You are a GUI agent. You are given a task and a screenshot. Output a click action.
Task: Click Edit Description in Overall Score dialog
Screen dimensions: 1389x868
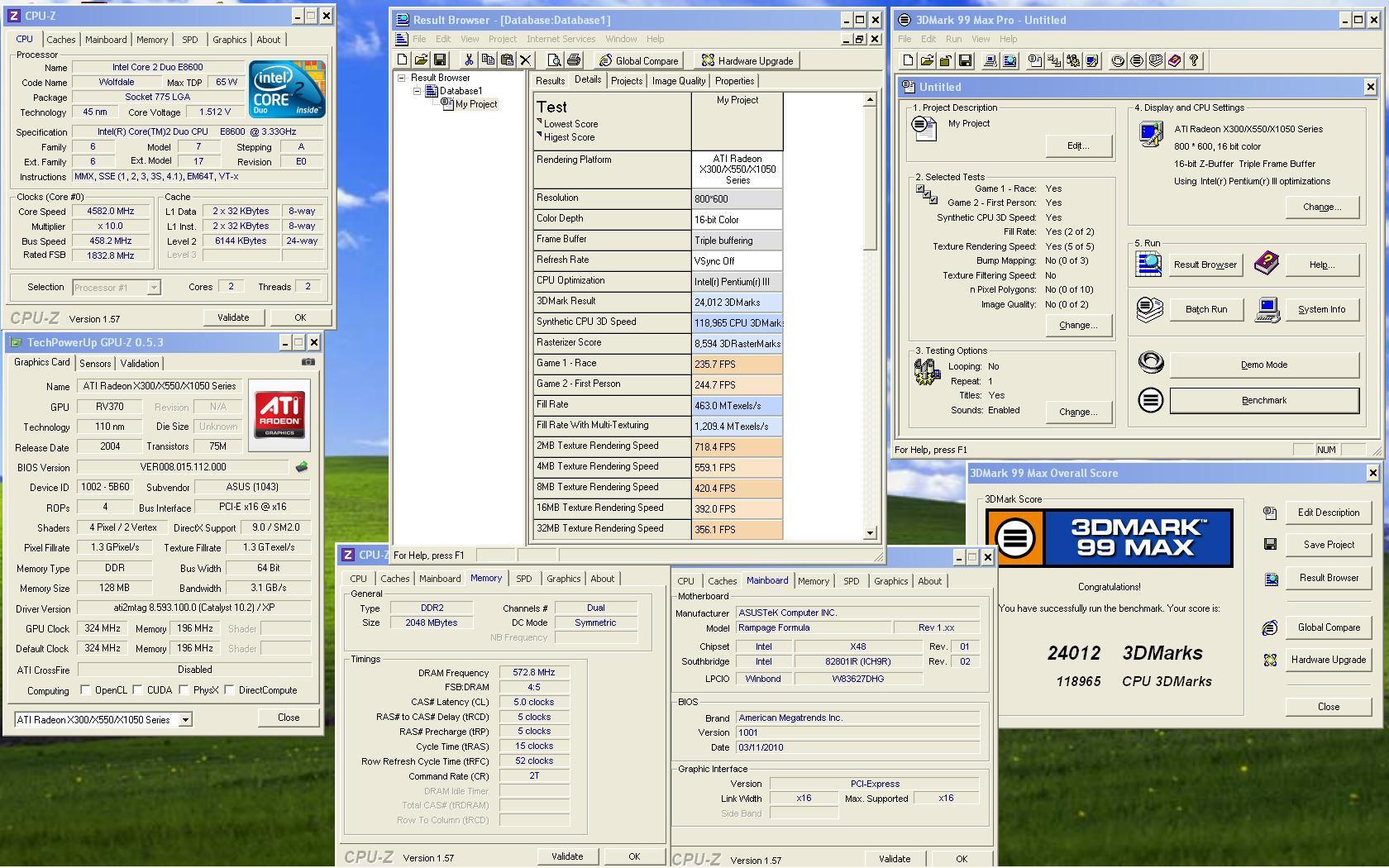(1329, 513)
